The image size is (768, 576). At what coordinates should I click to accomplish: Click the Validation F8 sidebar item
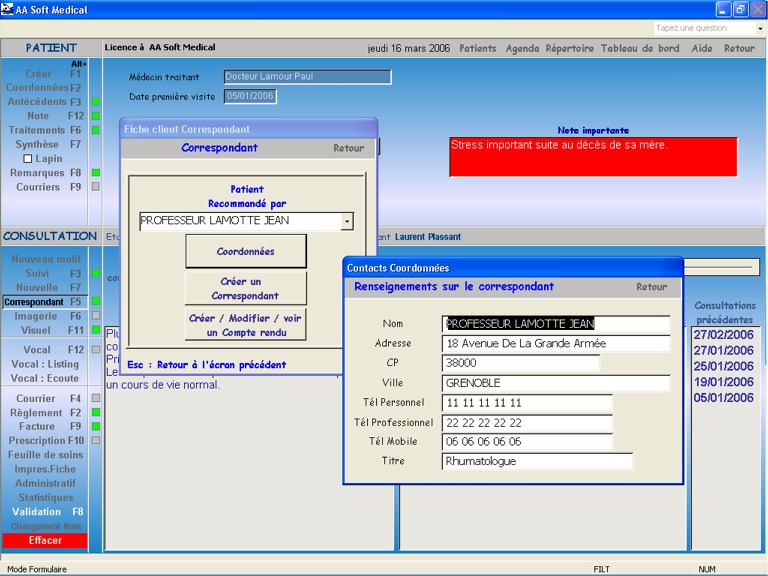[x=47, y=512]
